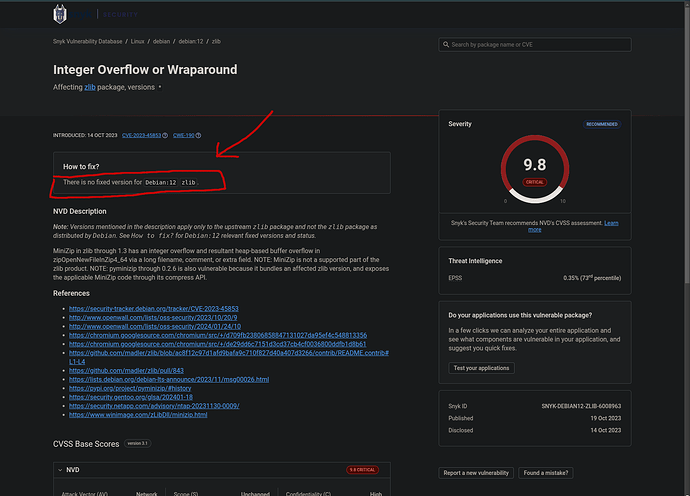Follow the zlib package link in subtitle
The height and width of the screenshot is (496, 690).
point(90,87)
